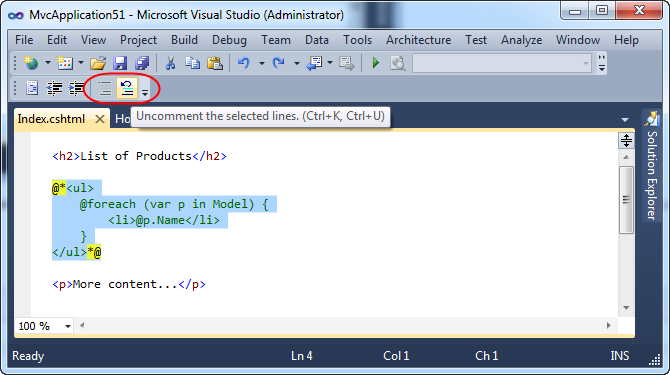Click the Open File folder icon
Image resolution: width=670 pixels, height=375 pixels.
[98, 63]
